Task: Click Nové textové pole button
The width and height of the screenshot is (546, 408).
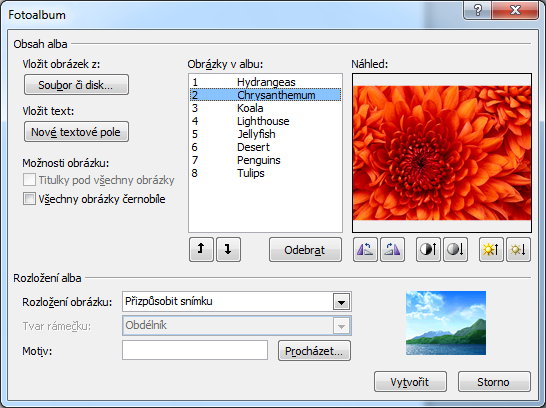Action: coord(76,132)
